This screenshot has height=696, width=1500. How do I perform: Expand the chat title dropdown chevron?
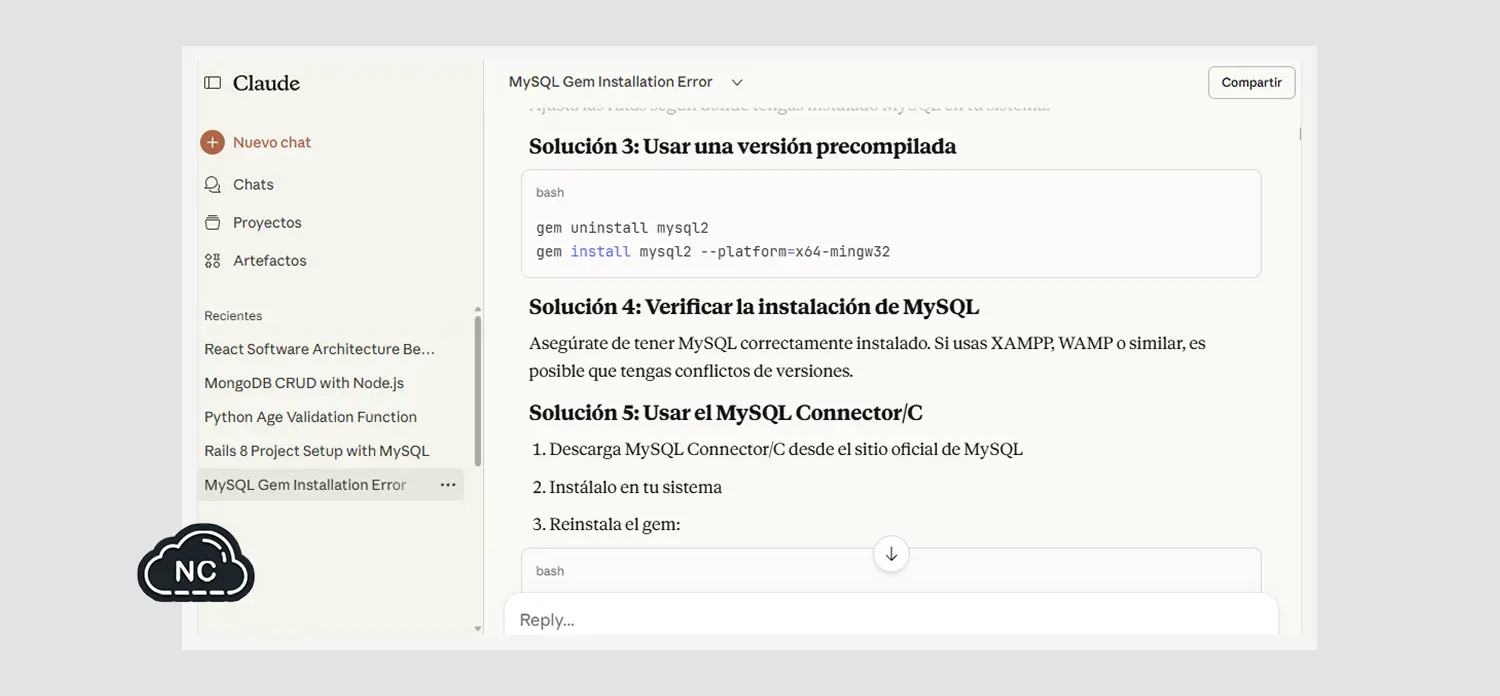(737, 82)
